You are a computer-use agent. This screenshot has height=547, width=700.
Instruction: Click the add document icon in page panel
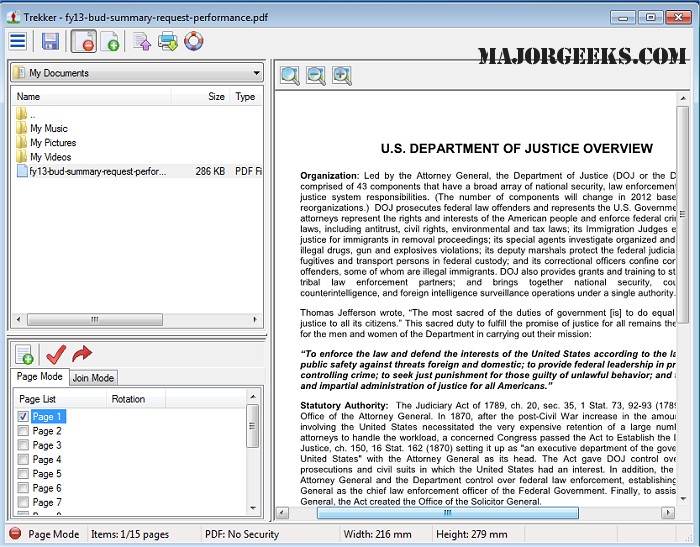click(x=24, y=355)
